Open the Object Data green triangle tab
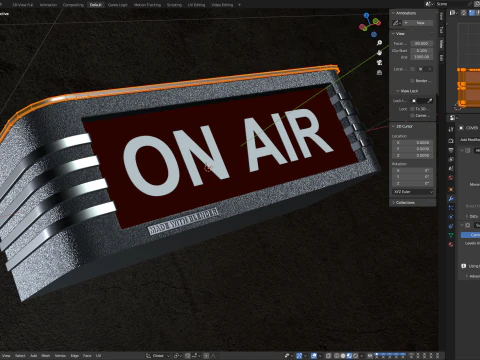The height and width of the screenshot is (360, 480). click(451, 235)
